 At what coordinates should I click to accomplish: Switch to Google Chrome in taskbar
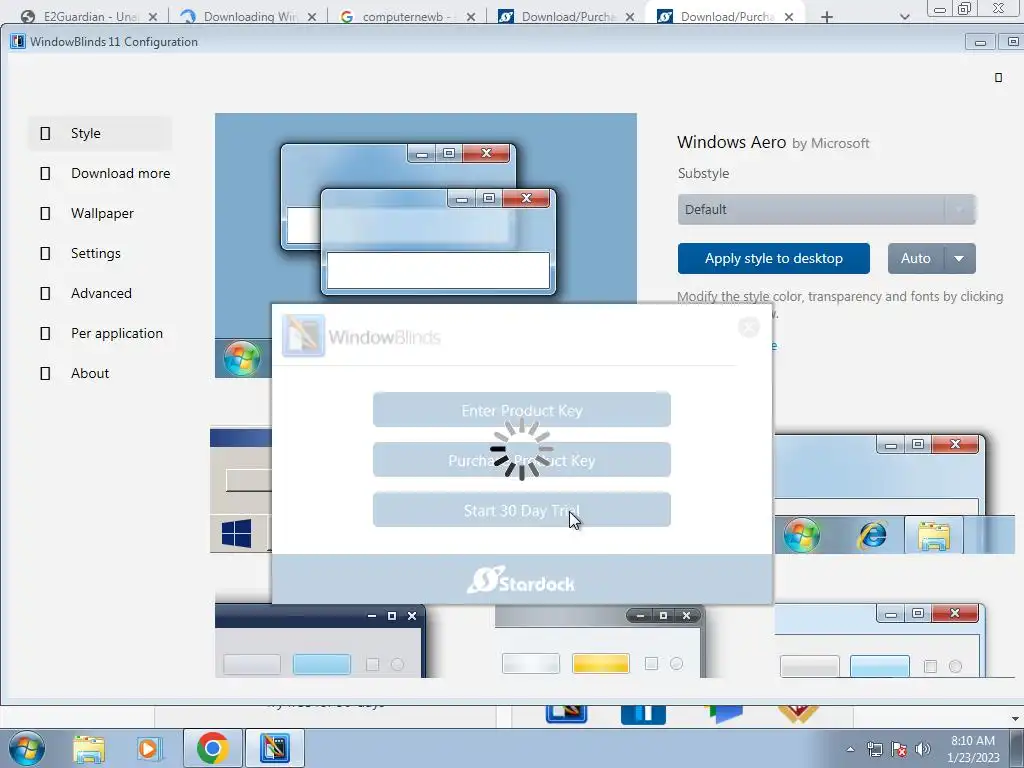click(x=212, y=748)
